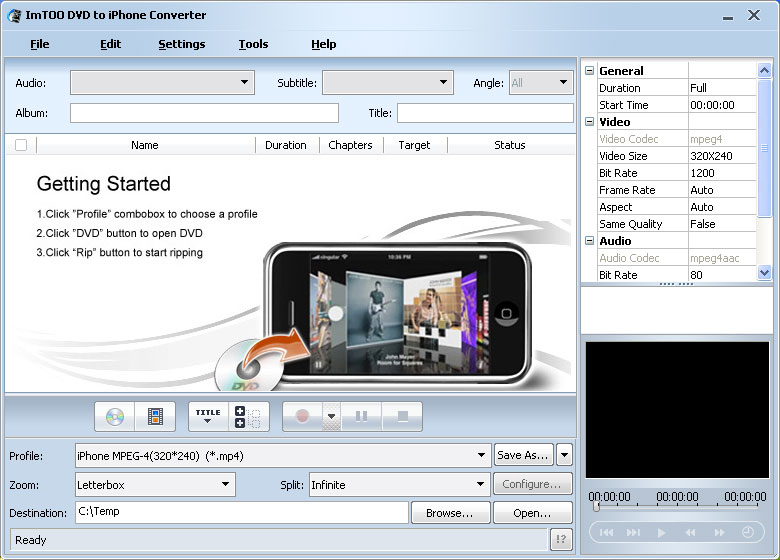This screenshot has width=780, height=560.
Task: Click the Album input field
Action: tap(204, 113)
